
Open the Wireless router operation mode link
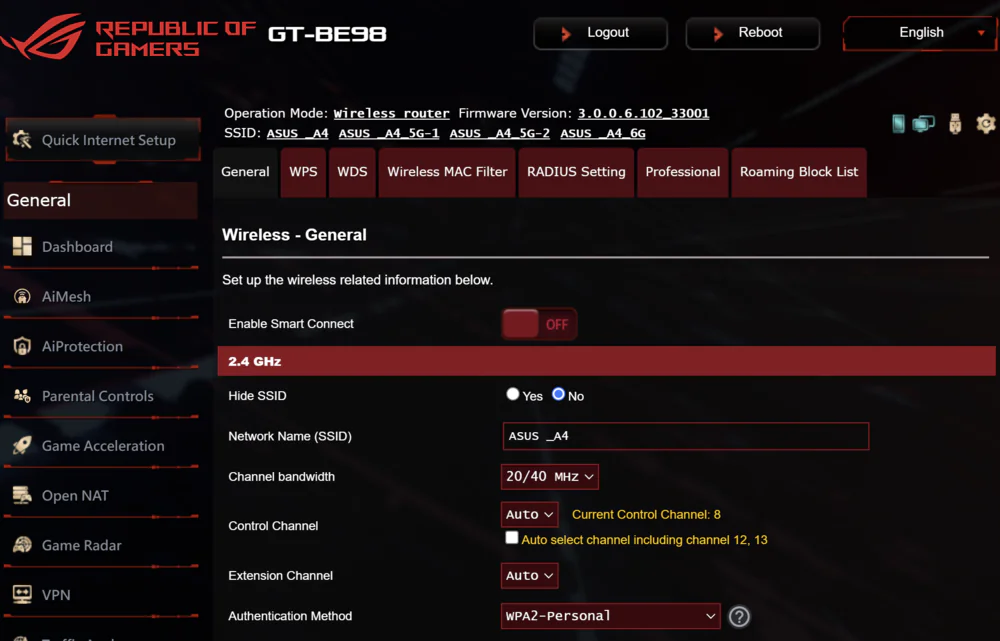(x=392, y=114)
